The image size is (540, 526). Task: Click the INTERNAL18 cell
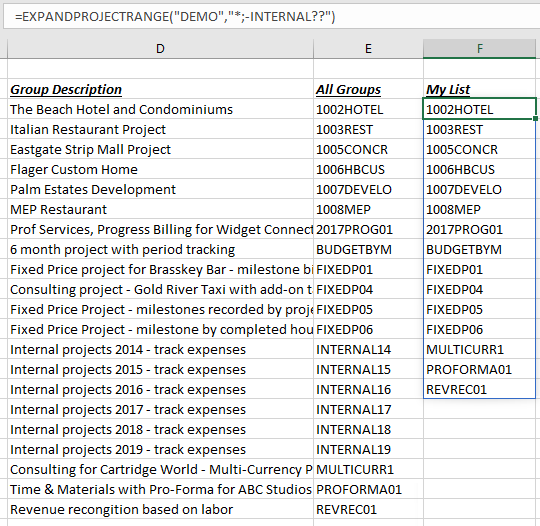[x=368, y=429]
